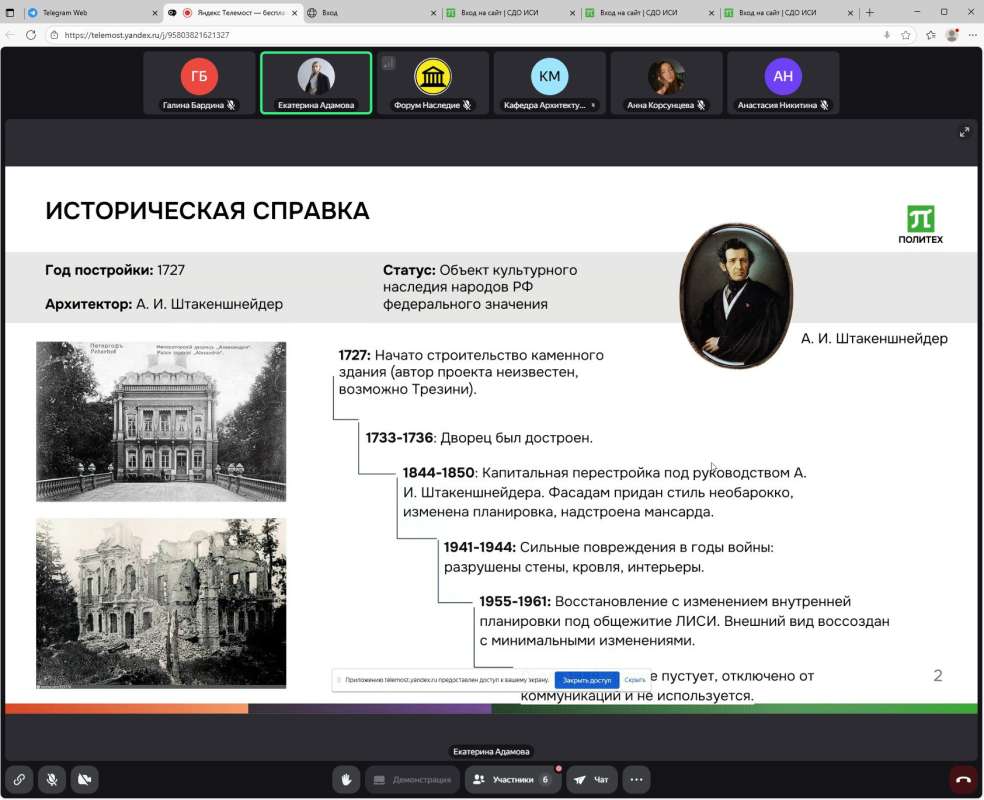Bookmark this page with star icon
Screen dimensions: 984x800
point(905,34)
